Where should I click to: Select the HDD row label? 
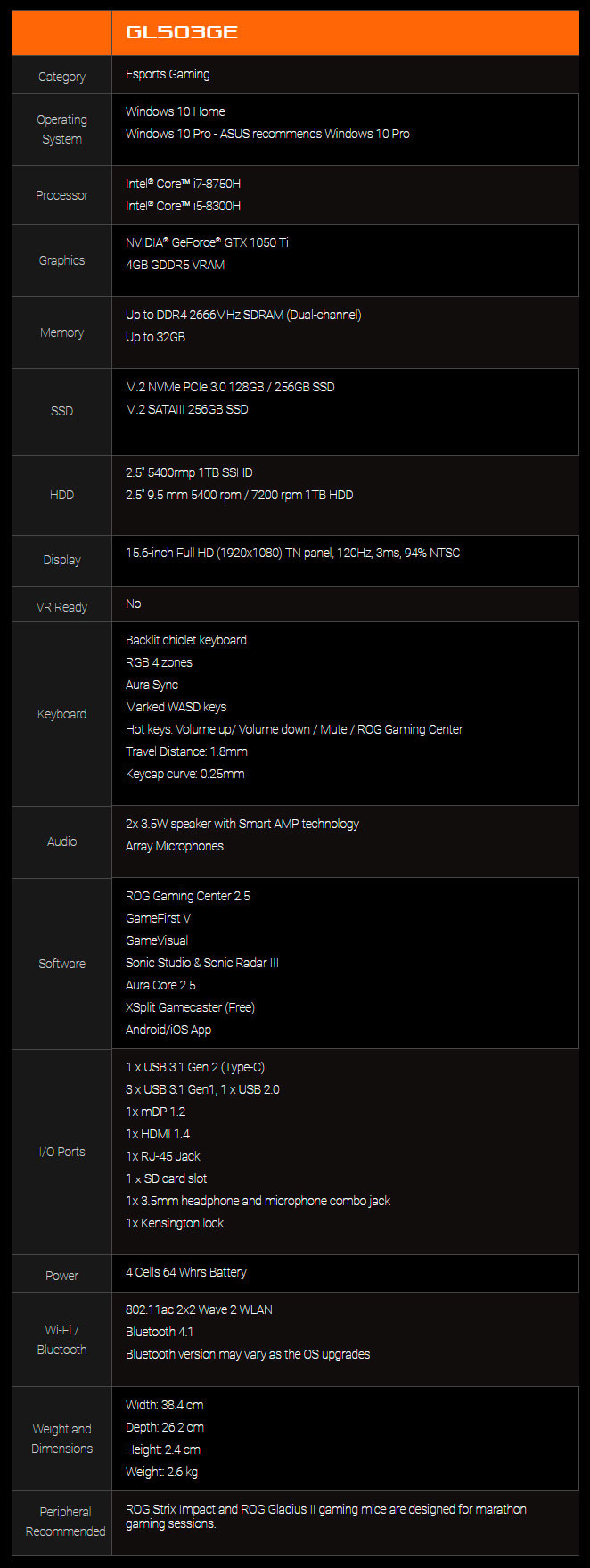click(x=61, y=495)
